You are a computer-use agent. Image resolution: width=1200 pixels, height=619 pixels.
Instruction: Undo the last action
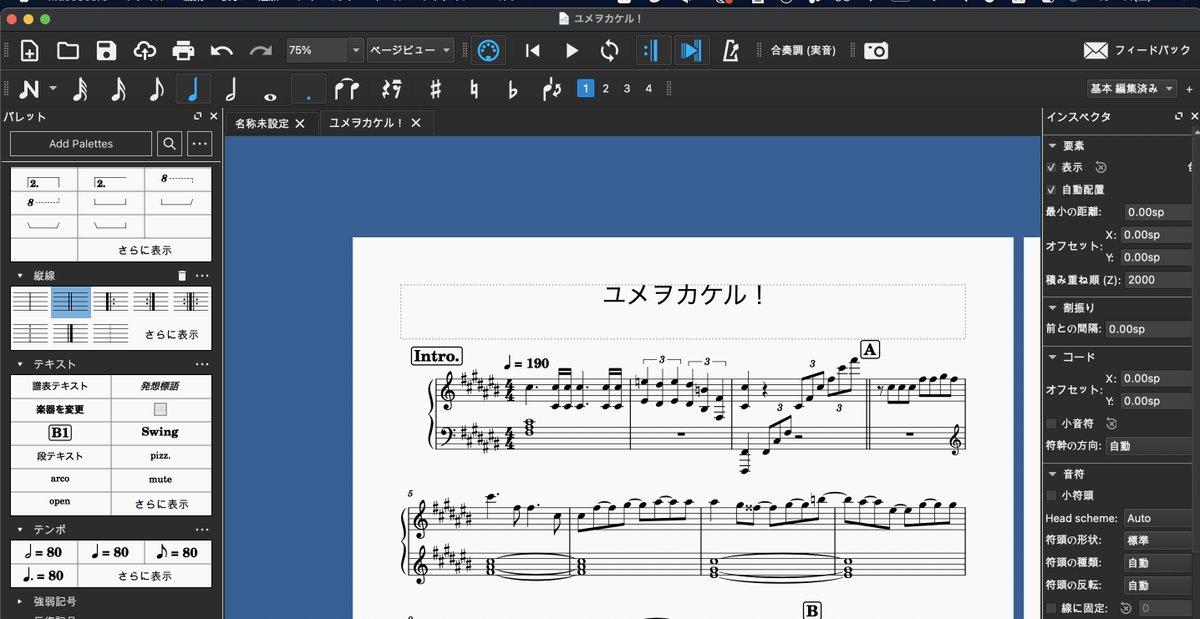[222, 51]
